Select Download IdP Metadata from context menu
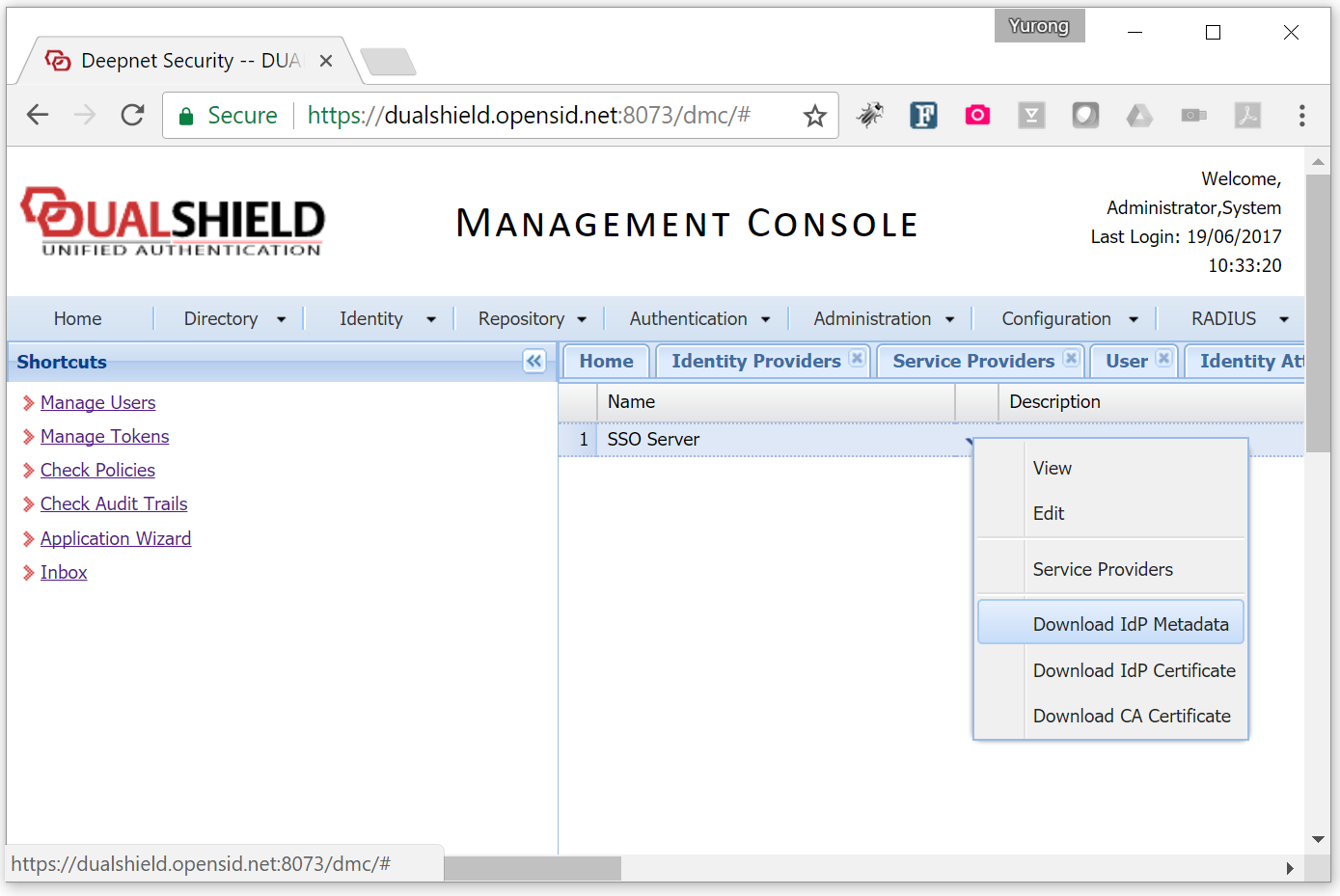 pos(1130,624)
